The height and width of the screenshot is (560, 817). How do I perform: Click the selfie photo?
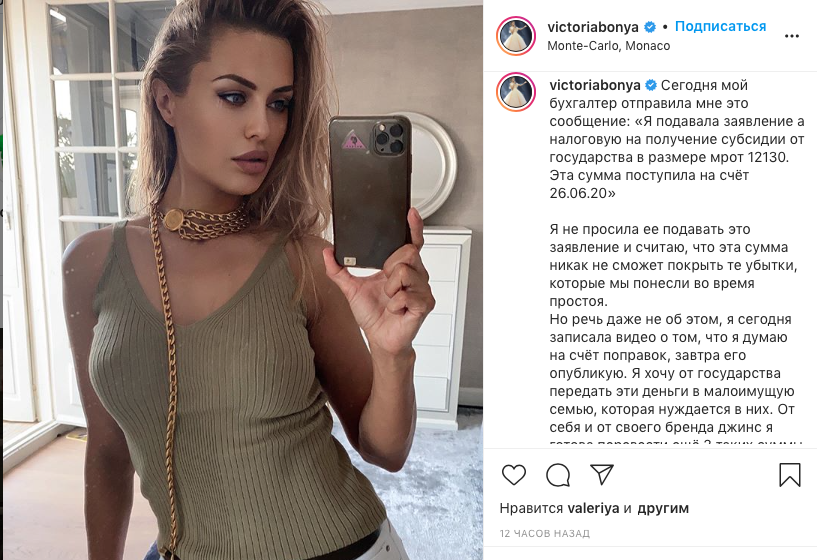coord(243,280)
